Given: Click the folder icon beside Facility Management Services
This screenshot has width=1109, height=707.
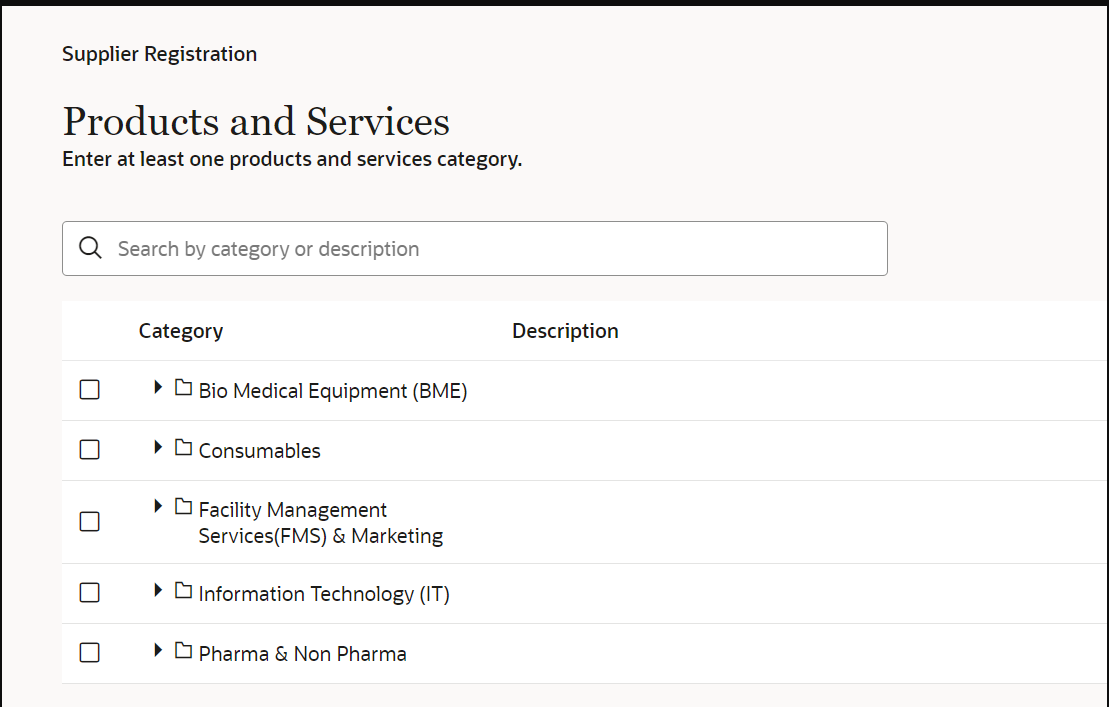Looking at the screenshot, I should (183, 507).
